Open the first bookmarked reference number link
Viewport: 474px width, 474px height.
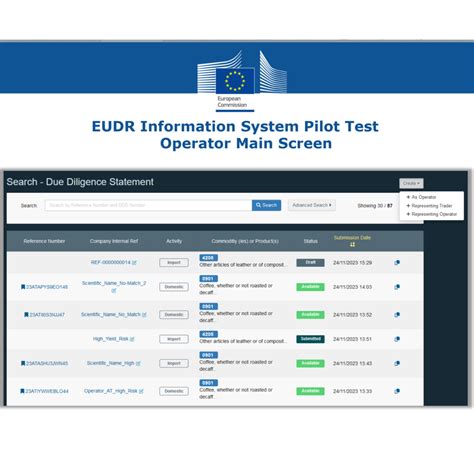click(44, 287)
